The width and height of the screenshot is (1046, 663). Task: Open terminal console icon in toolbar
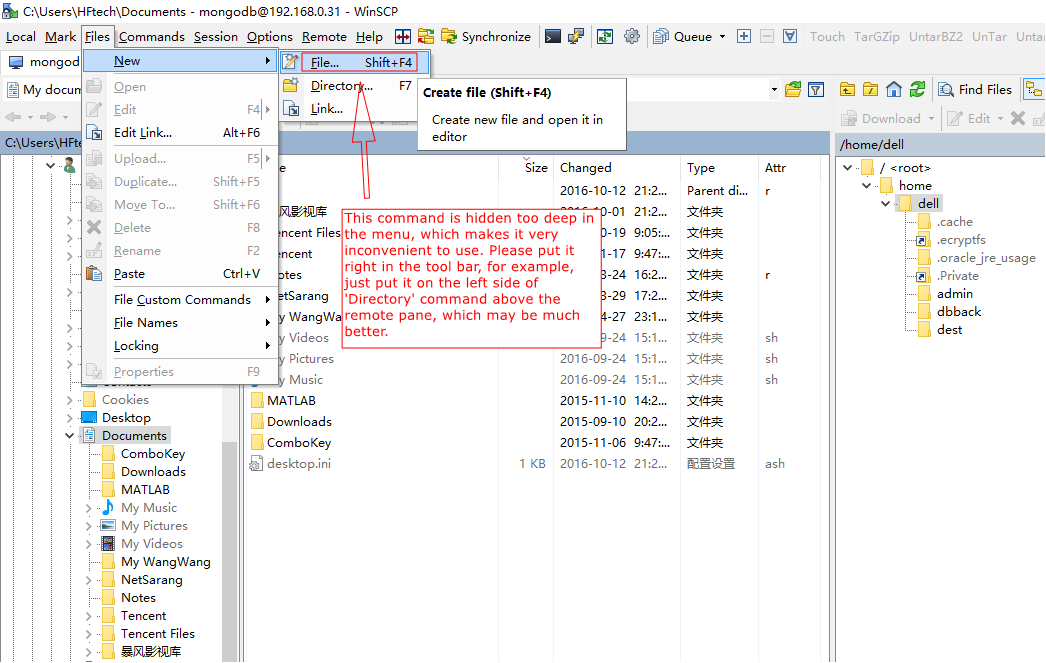tap(552, 37)
